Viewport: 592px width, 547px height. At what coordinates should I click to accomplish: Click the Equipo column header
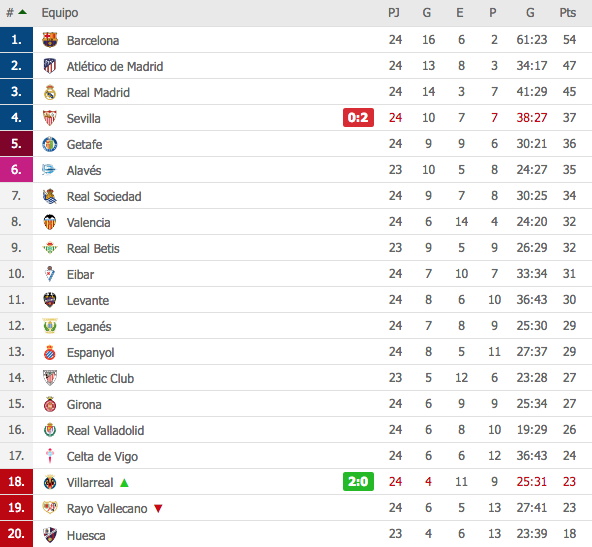[60, 13]
